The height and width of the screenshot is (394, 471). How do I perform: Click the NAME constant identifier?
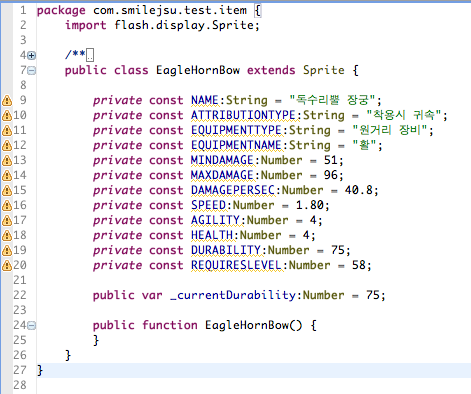pos(205,100)
